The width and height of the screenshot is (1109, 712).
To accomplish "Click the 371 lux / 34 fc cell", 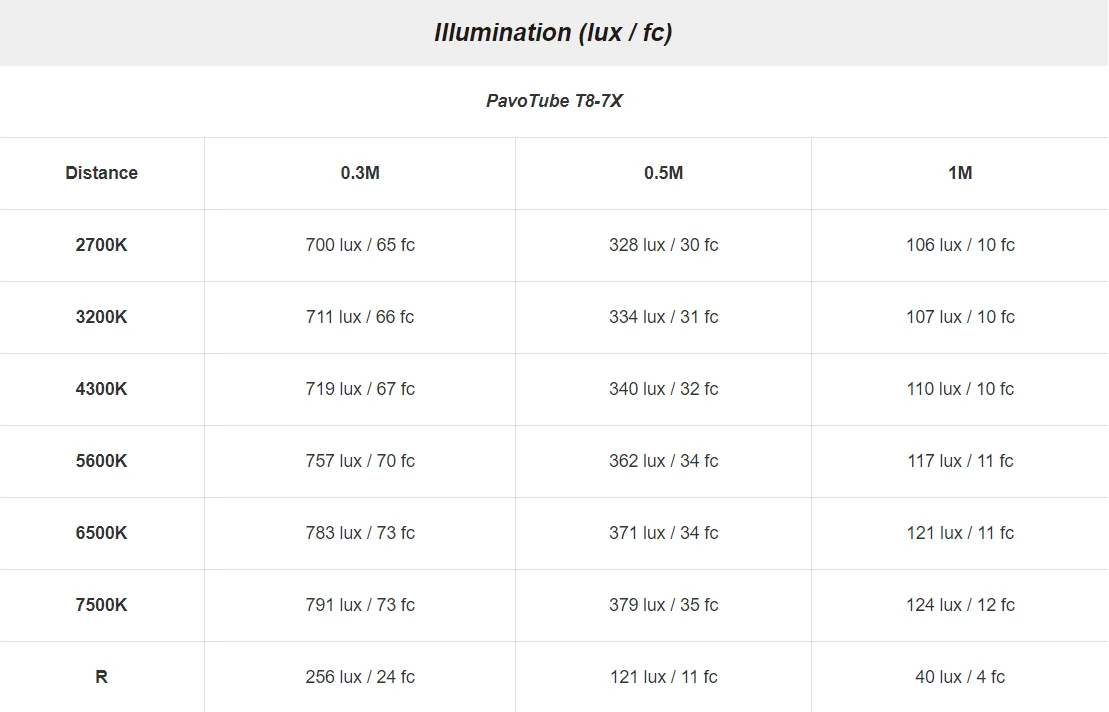I will pos(663,533).
